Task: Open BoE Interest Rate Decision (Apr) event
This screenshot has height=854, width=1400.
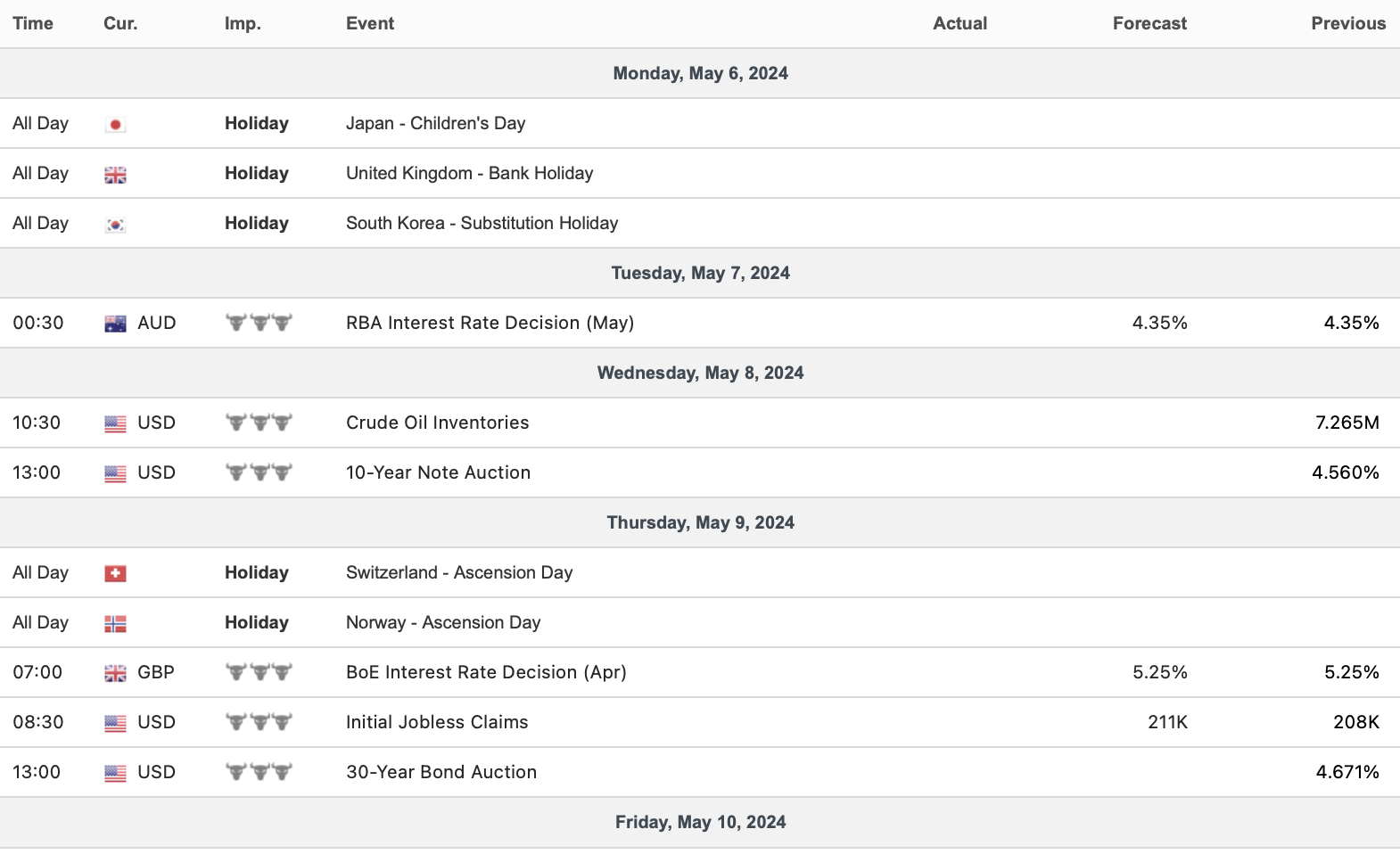Action: (486, 672)
